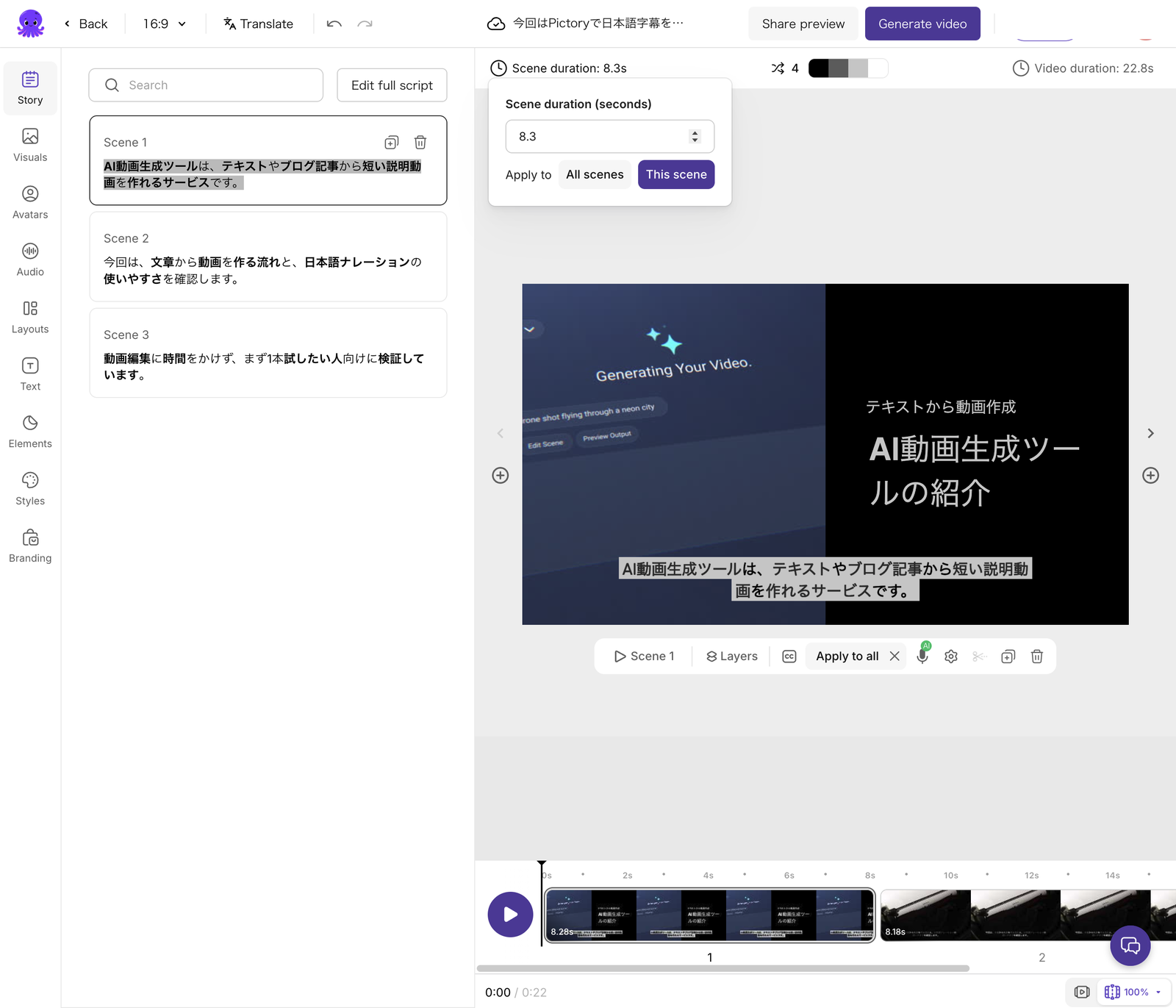Click Apply to all

(x=847, y=656)
